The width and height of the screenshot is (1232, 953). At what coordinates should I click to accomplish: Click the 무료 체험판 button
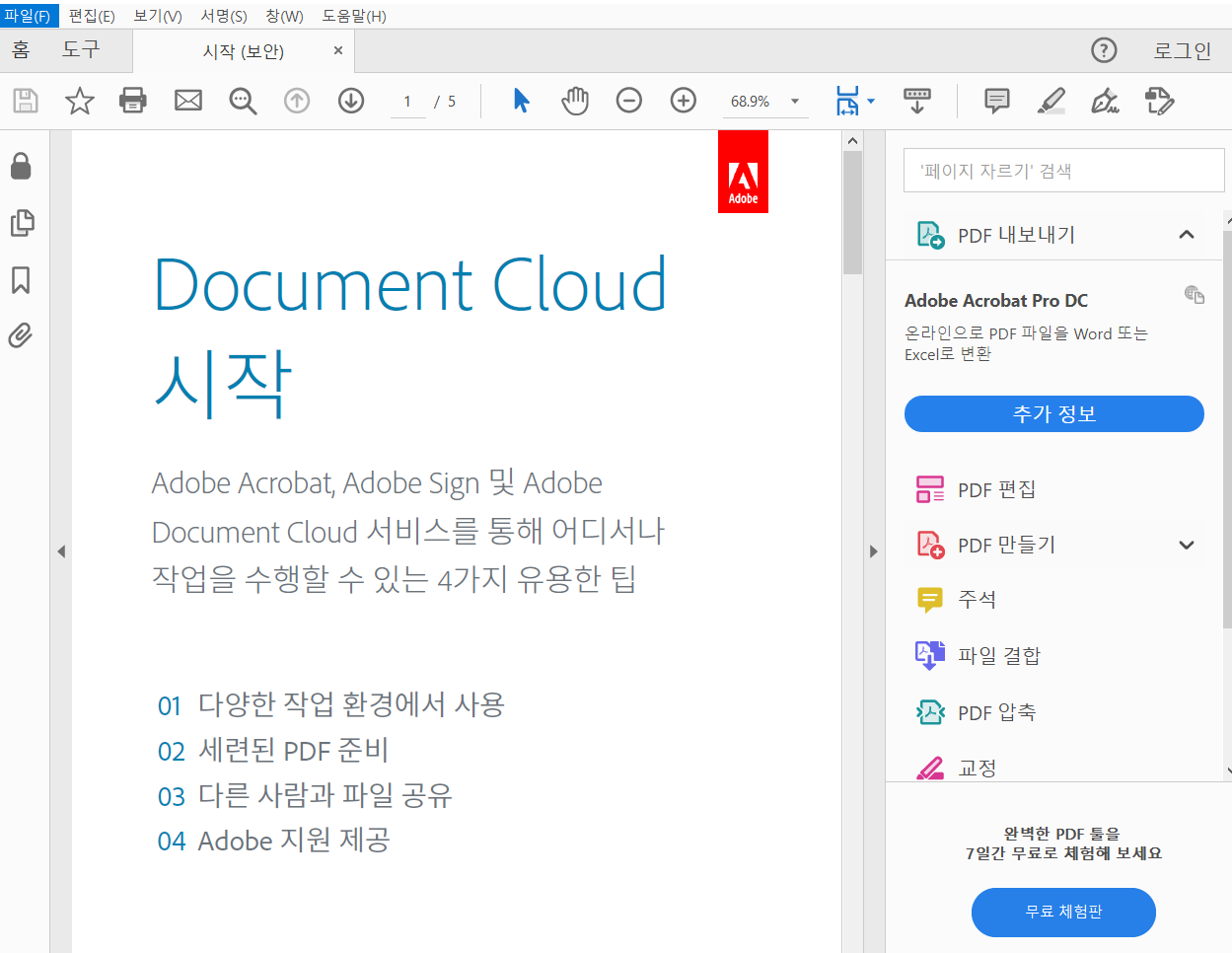[1063, 913]
